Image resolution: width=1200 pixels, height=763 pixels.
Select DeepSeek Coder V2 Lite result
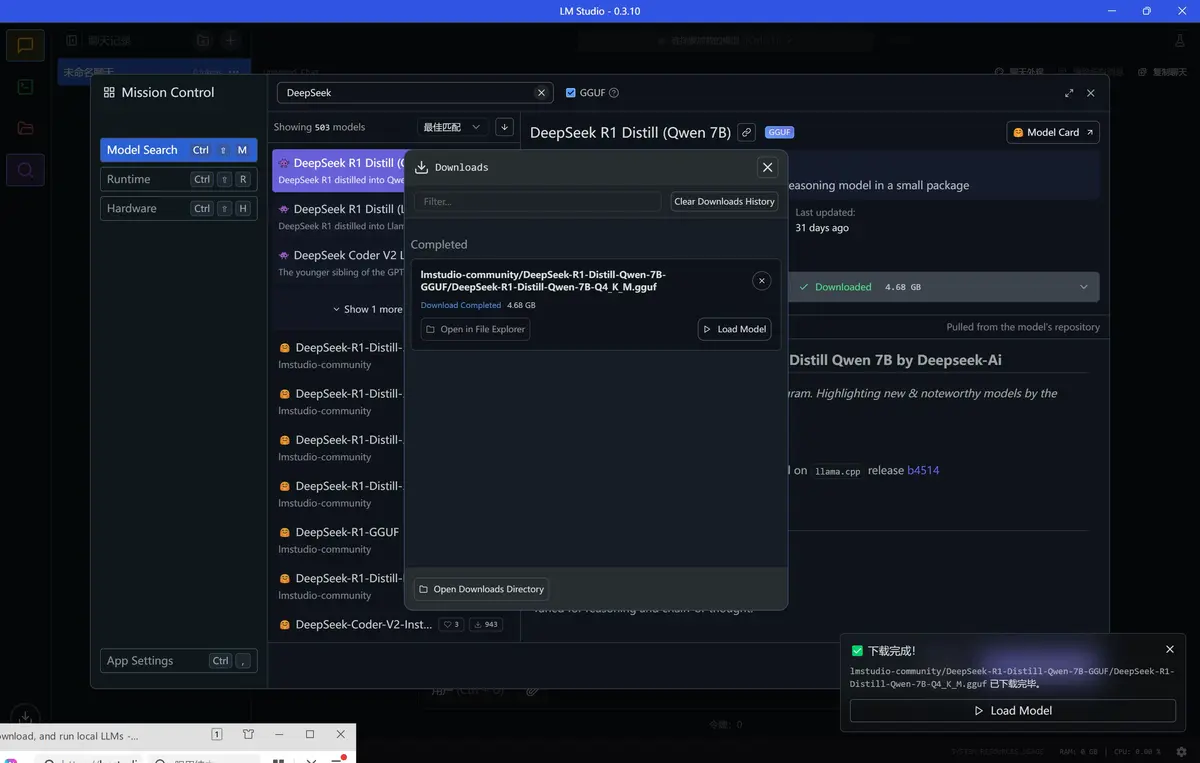tap(340, 262)
